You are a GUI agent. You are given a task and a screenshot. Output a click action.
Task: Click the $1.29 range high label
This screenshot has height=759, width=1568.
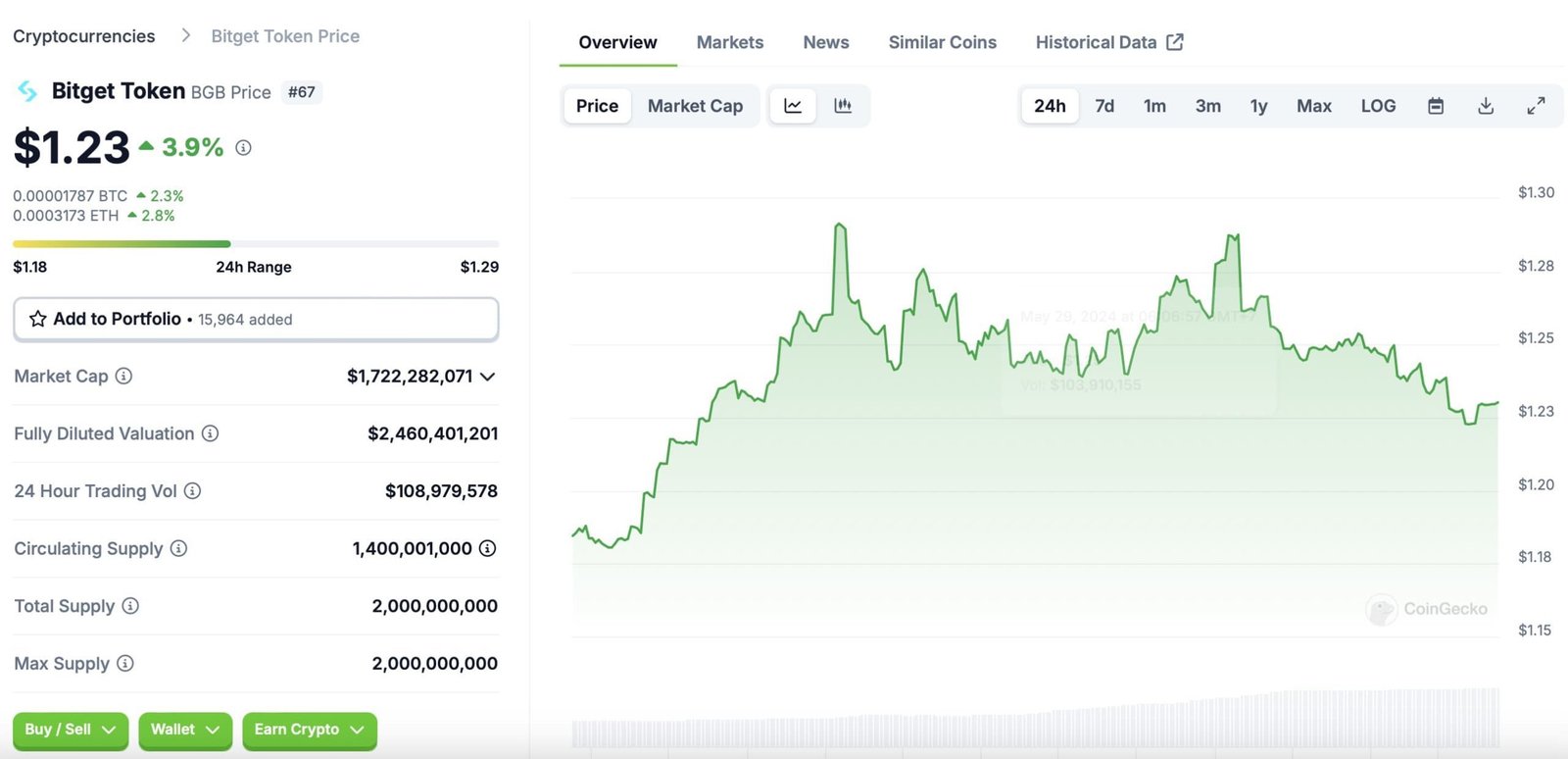click(x=479, y=267)
